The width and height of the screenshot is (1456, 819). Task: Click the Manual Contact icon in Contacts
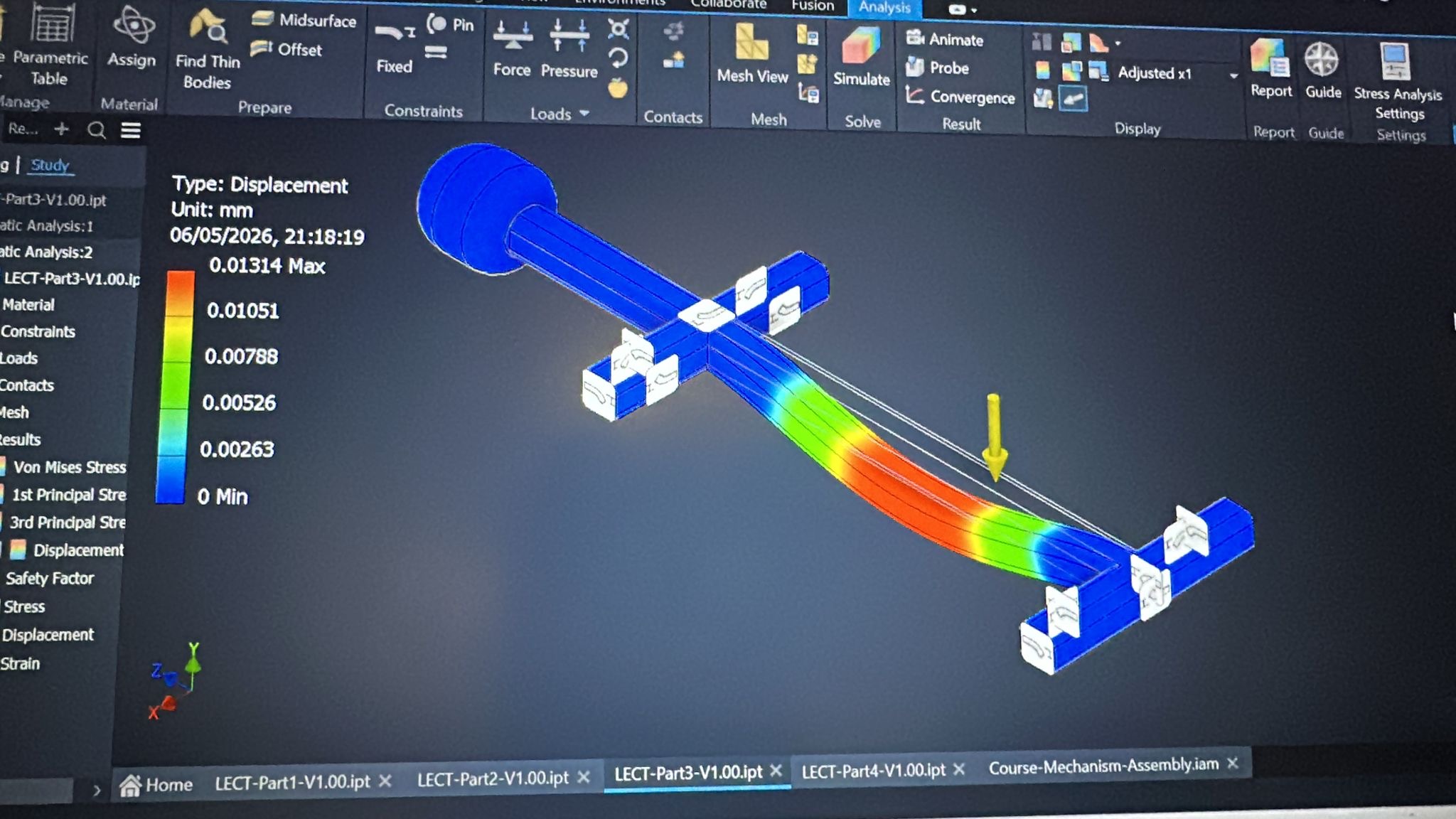coord(673,61)
